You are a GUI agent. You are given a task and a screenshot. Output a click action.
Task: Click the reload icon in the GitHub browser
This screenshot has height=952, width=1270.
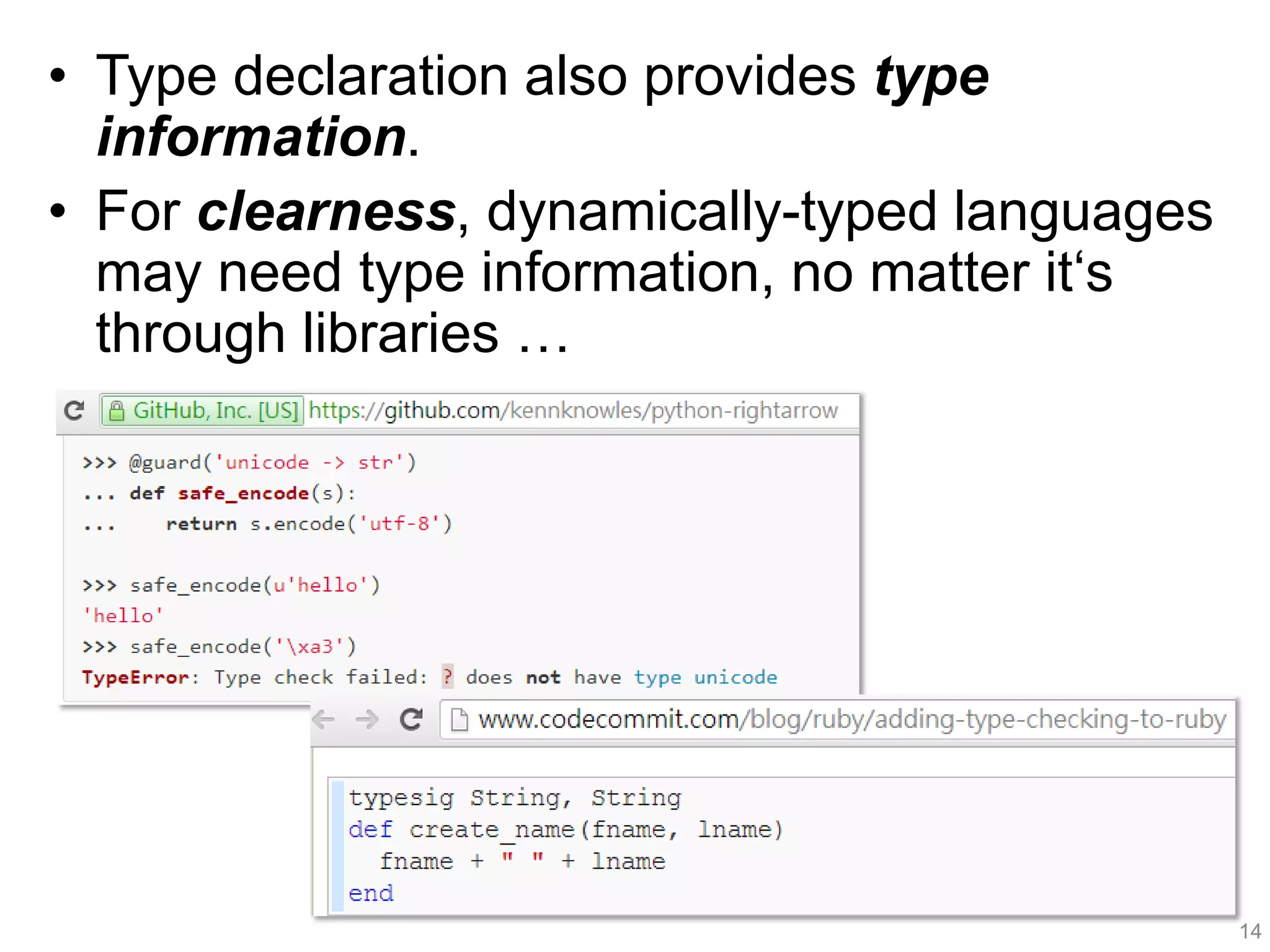pos(74,410)
